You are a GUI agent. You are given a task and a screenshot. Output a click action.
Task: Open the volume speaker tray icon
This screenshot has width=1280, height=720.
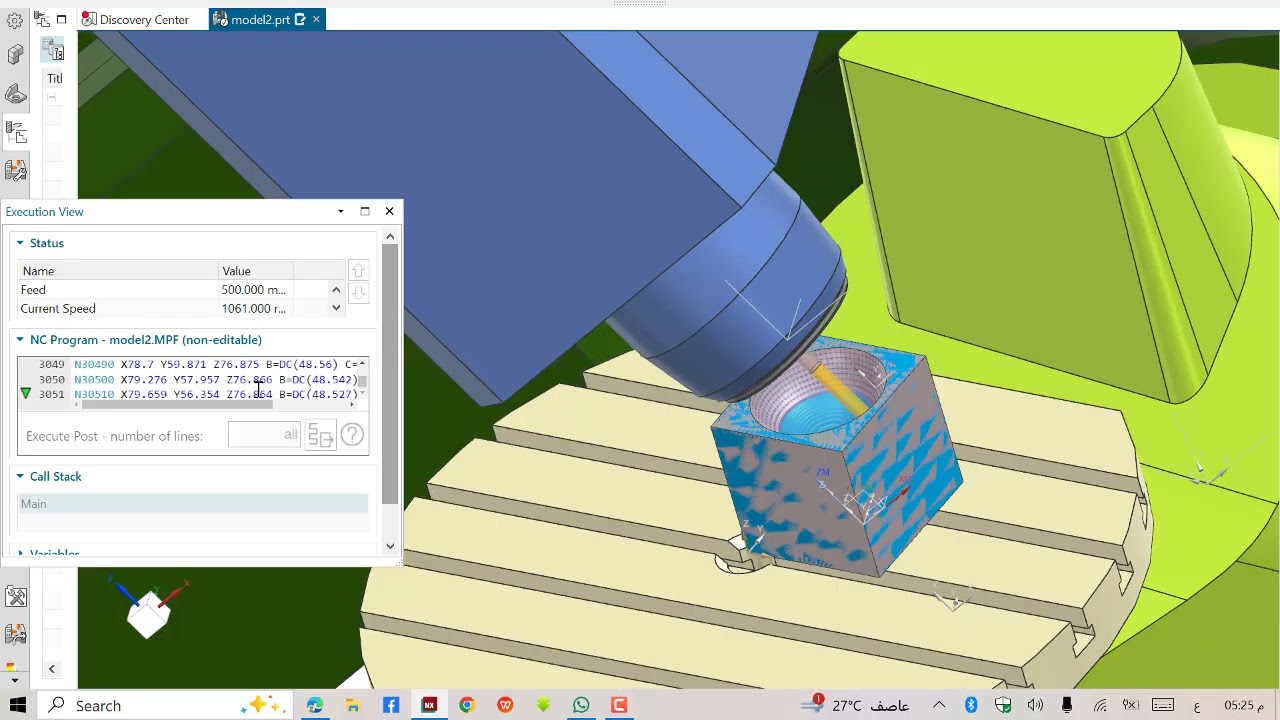click(x=1035, y=705)
